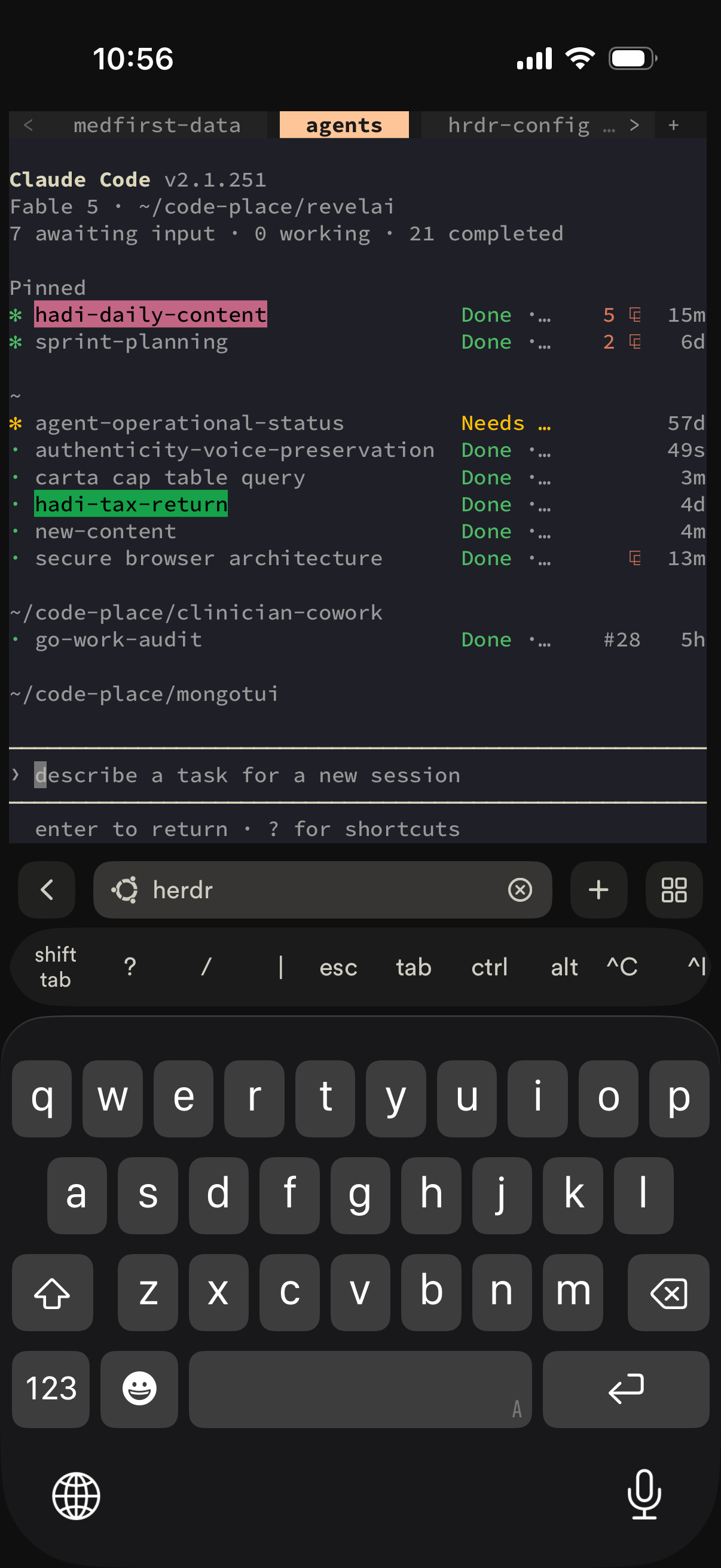The height and width of the screenshot is (1568, 721).
Task: Tap the microphone dictation icon
Action: click(x=644, y=1494)
